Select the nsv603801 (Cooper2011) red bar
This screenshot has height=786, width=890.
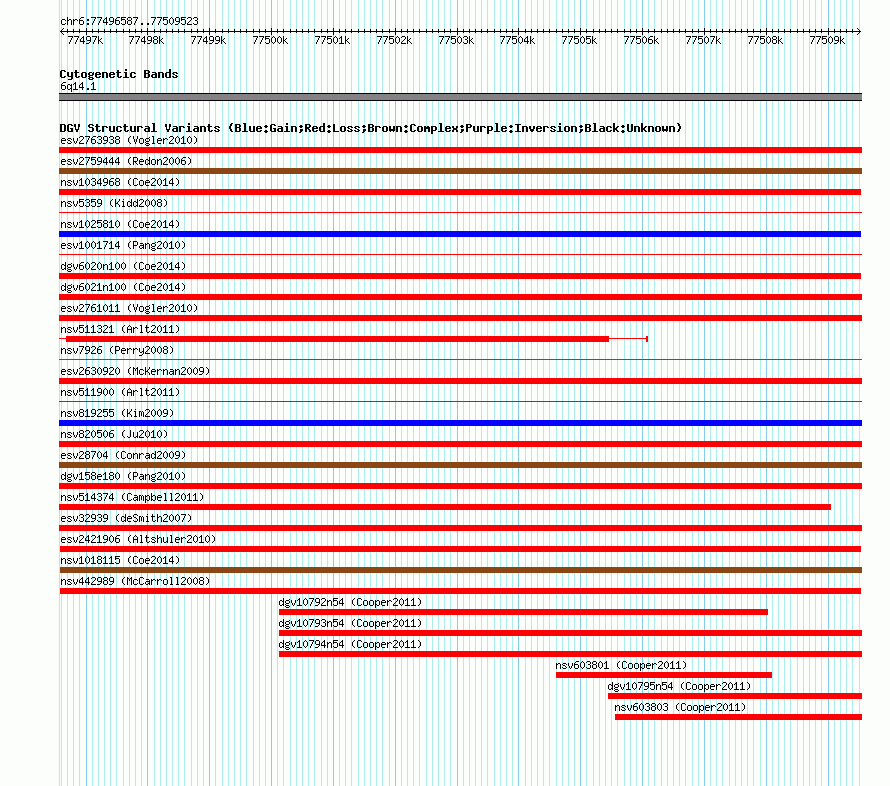[x=664, y=675]
